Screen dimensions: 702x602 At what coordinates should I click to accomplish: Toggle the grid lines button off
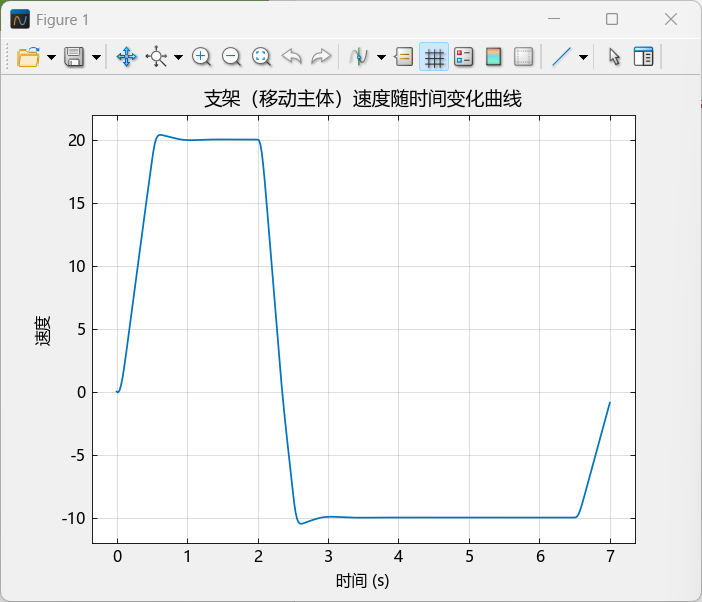click(x=434, y=57)
